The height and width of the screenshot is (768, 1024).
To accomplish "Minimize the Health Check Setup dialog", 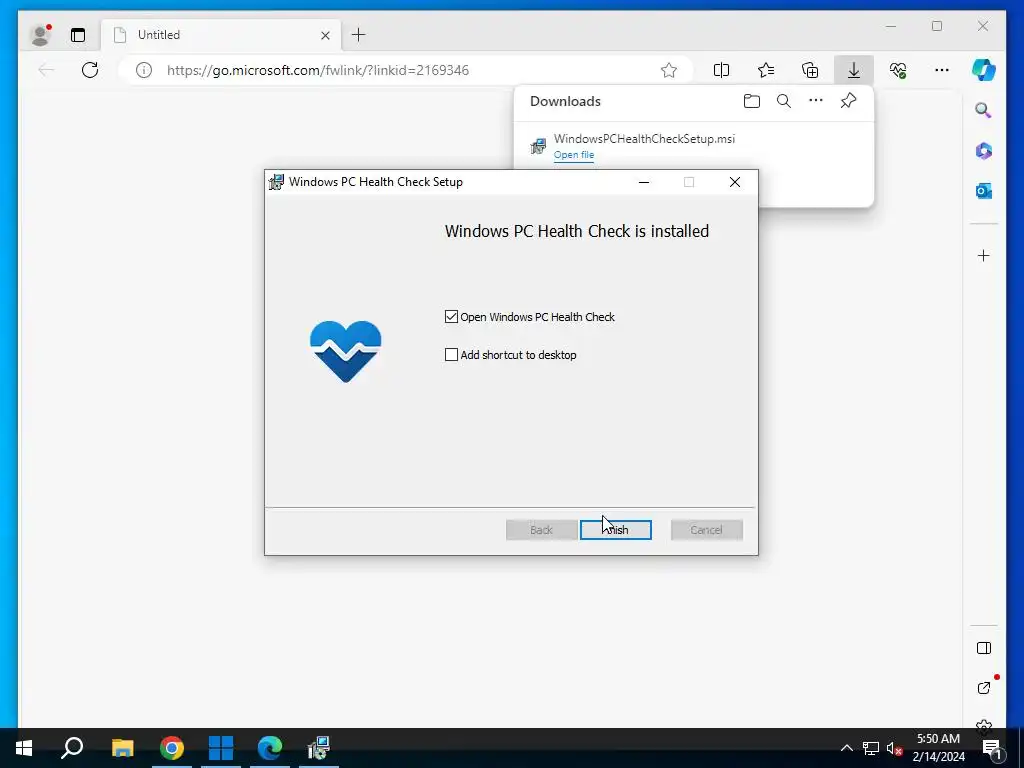I will [644, 182].
